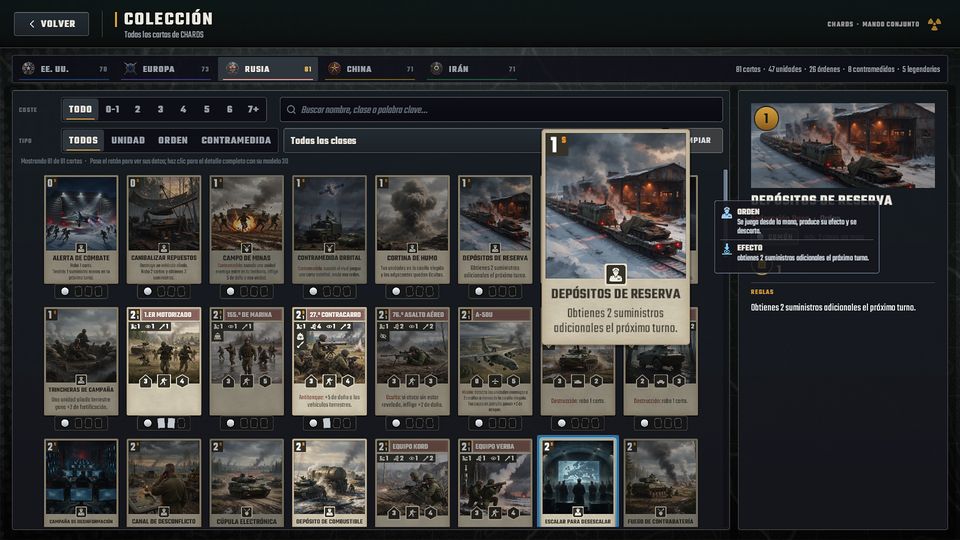
Task: Go back with the VOLVER button
Action: pyautogui.click(x=51, y=24)
